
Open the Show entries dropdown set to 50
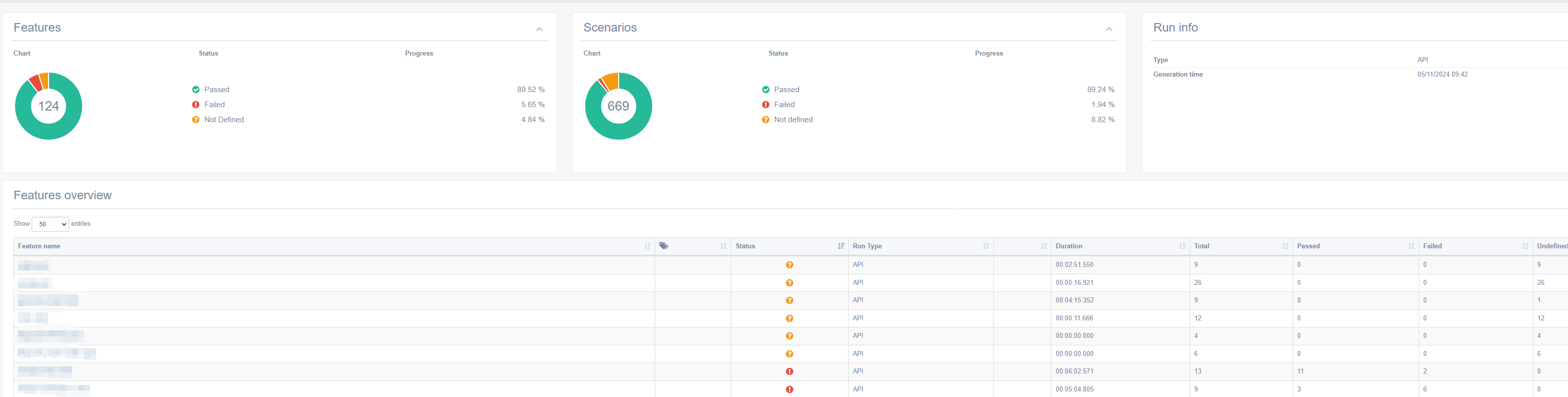51,224
